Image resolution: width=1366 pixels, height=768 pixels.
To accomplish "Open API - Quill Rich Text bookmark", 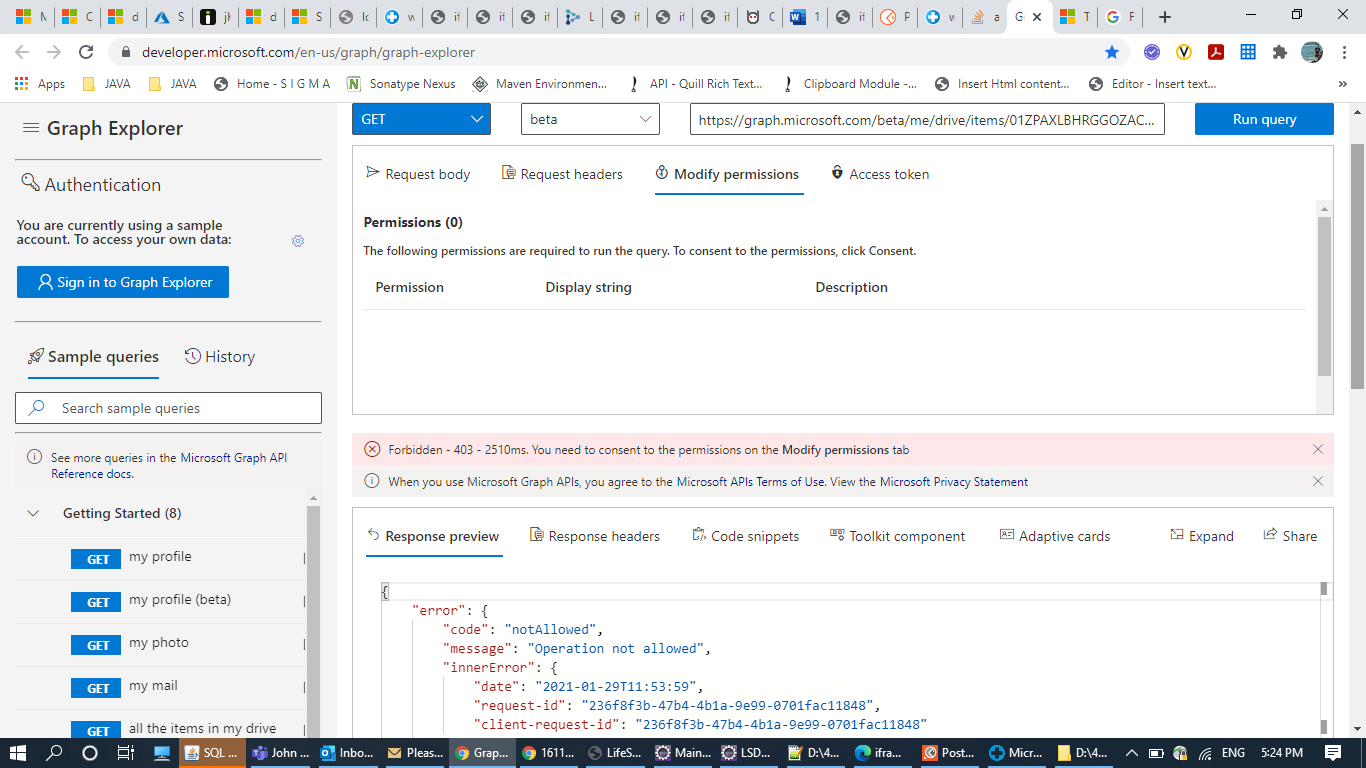I will (695, 84).
